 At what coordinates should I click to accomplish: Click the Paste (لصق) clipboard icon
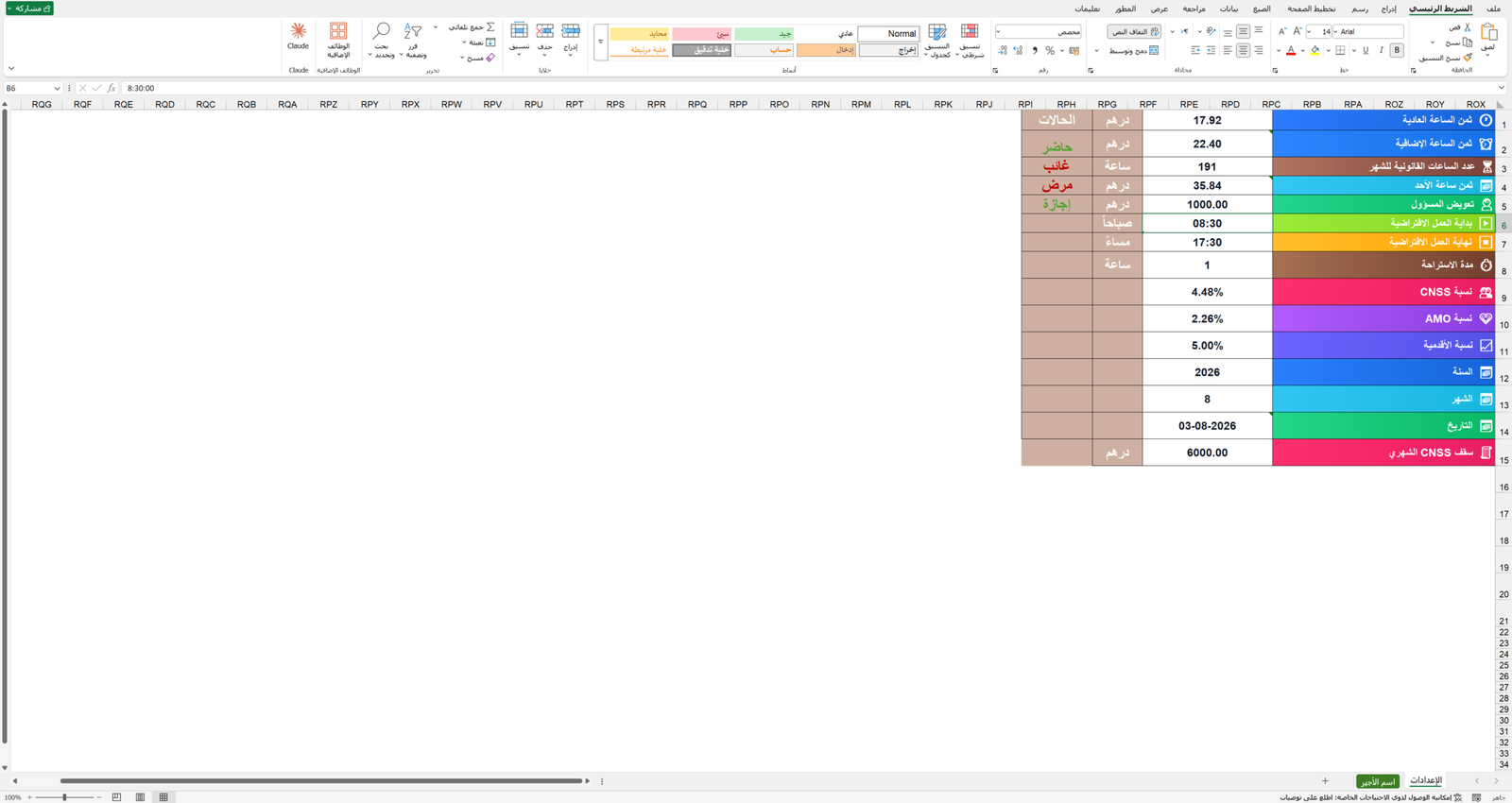pos(1488,32)
